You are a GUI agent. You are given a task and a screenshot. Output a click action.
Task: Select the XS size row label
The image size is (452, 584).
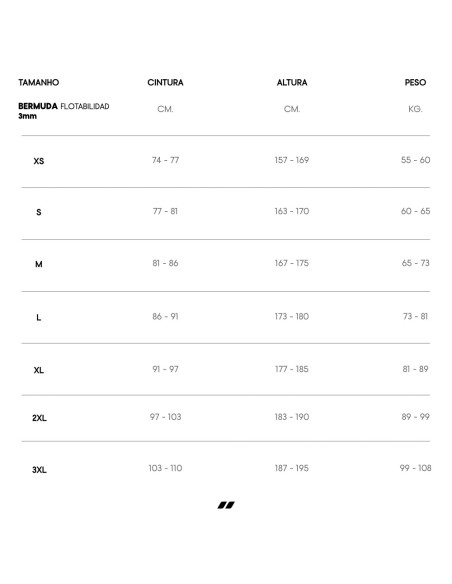pyautogui.click(x=39, y=161)
